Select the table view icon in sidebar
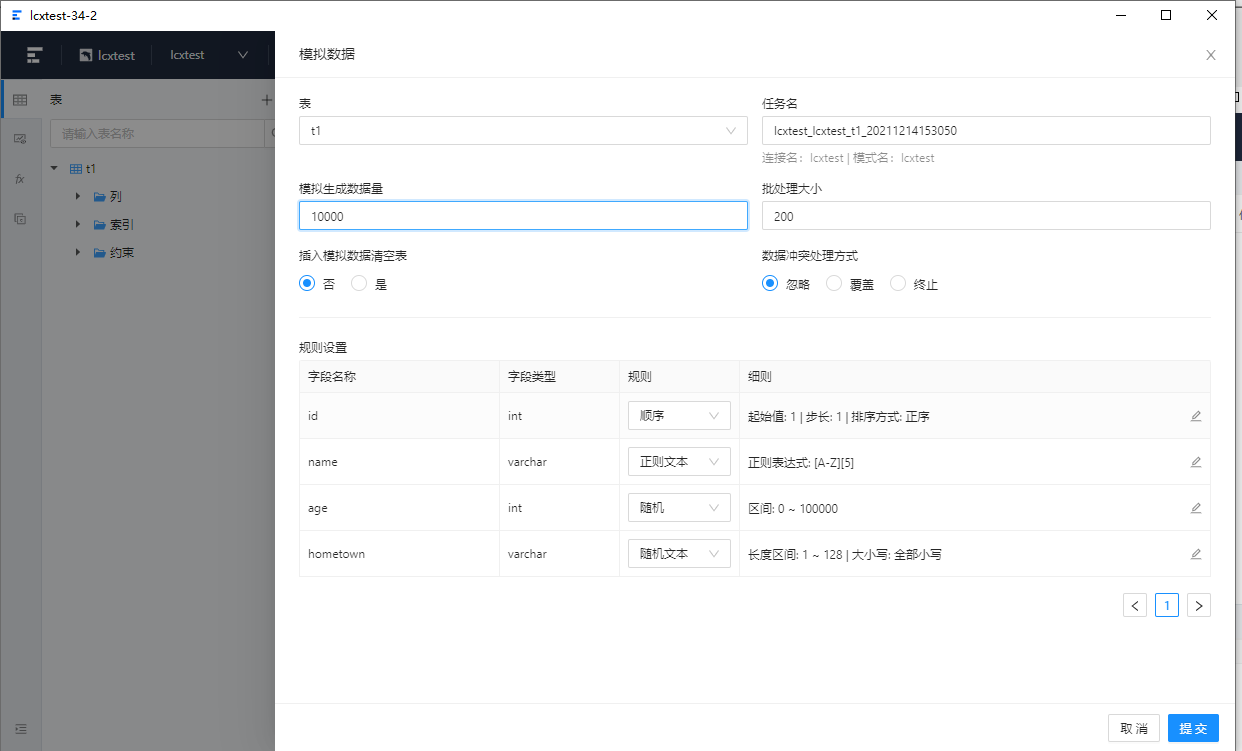 pos(20,99)
